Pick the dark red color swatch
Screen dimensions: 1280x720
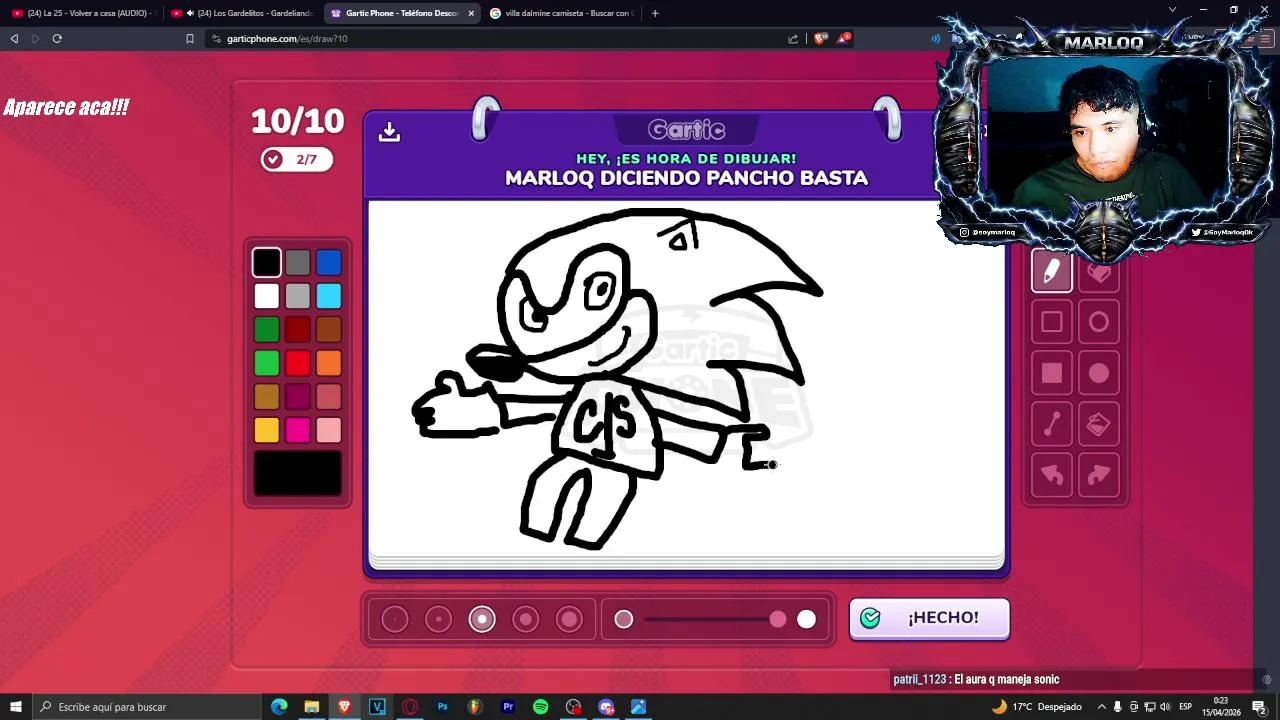point(298,329)
